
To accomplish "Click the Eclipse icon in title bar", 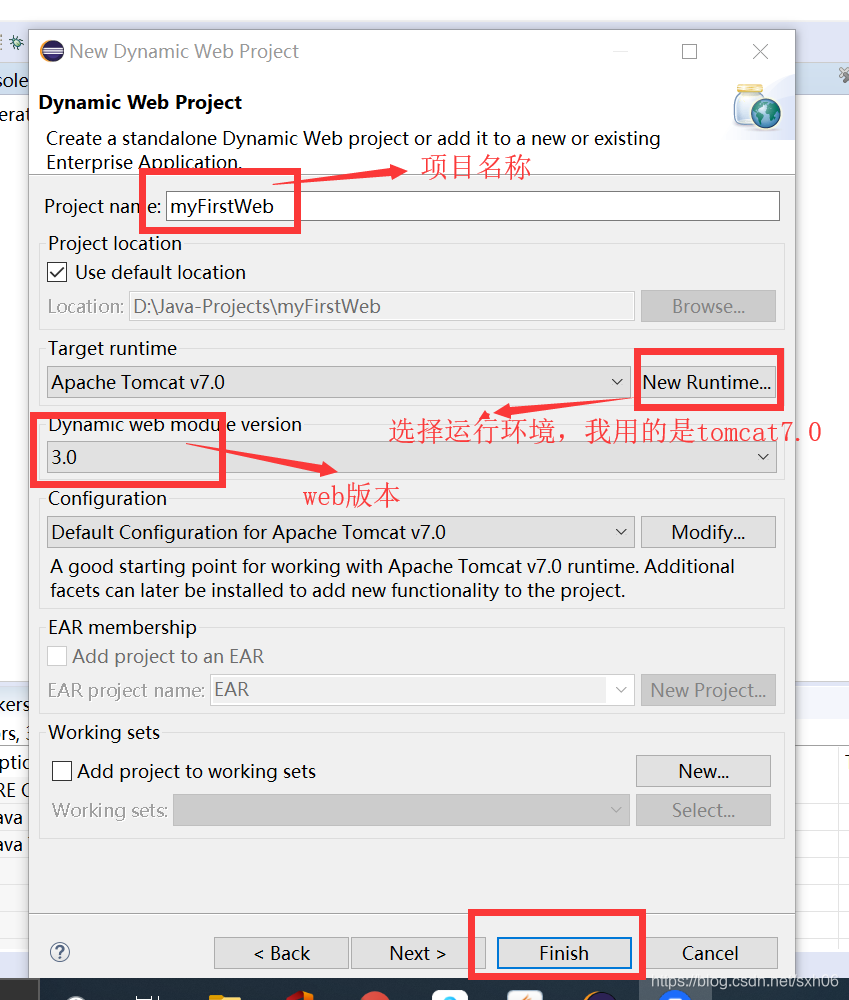I will tap(52, 51).
